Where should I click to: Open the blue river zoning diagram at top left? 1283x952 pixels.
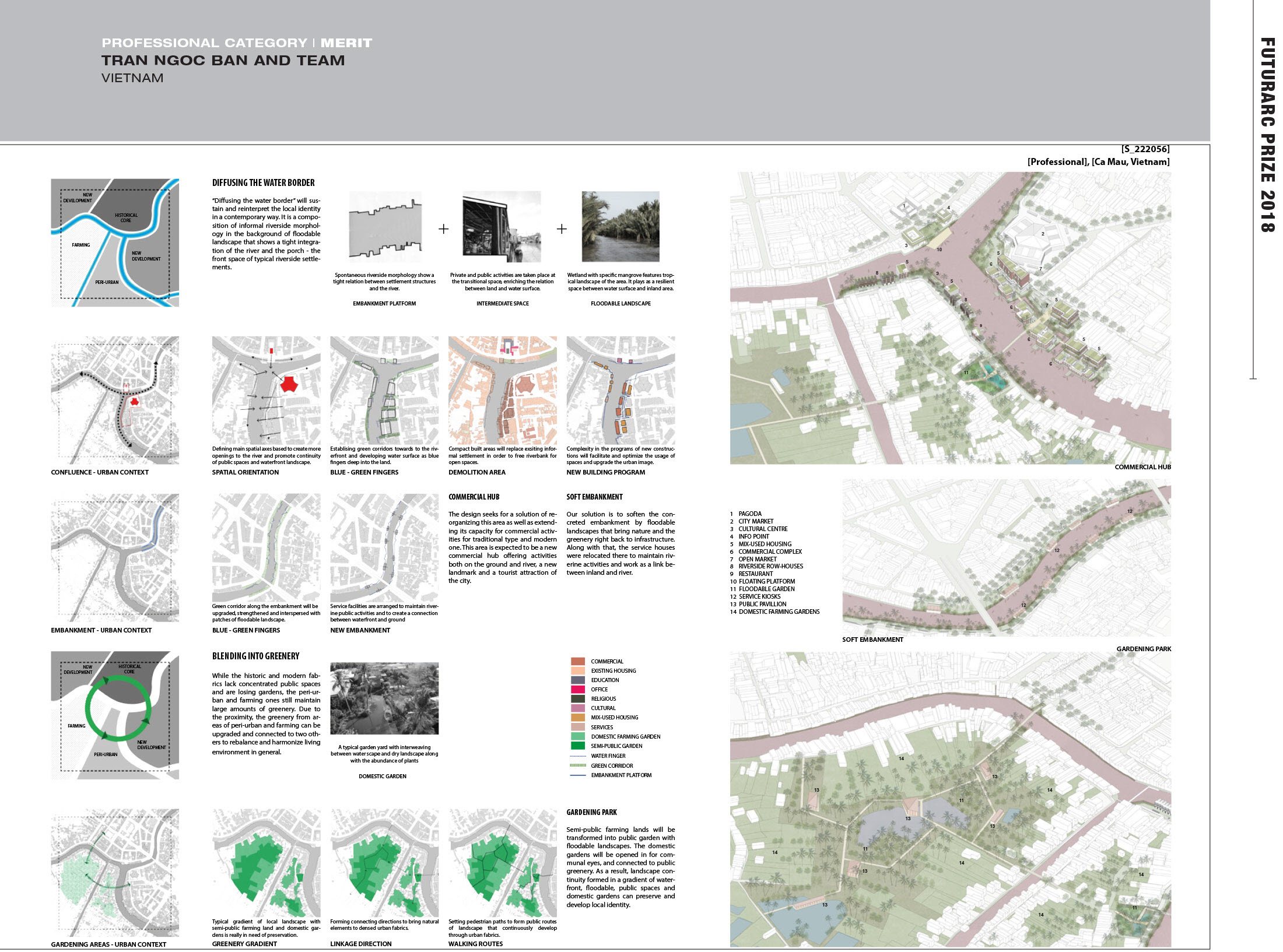pos(115,243)
